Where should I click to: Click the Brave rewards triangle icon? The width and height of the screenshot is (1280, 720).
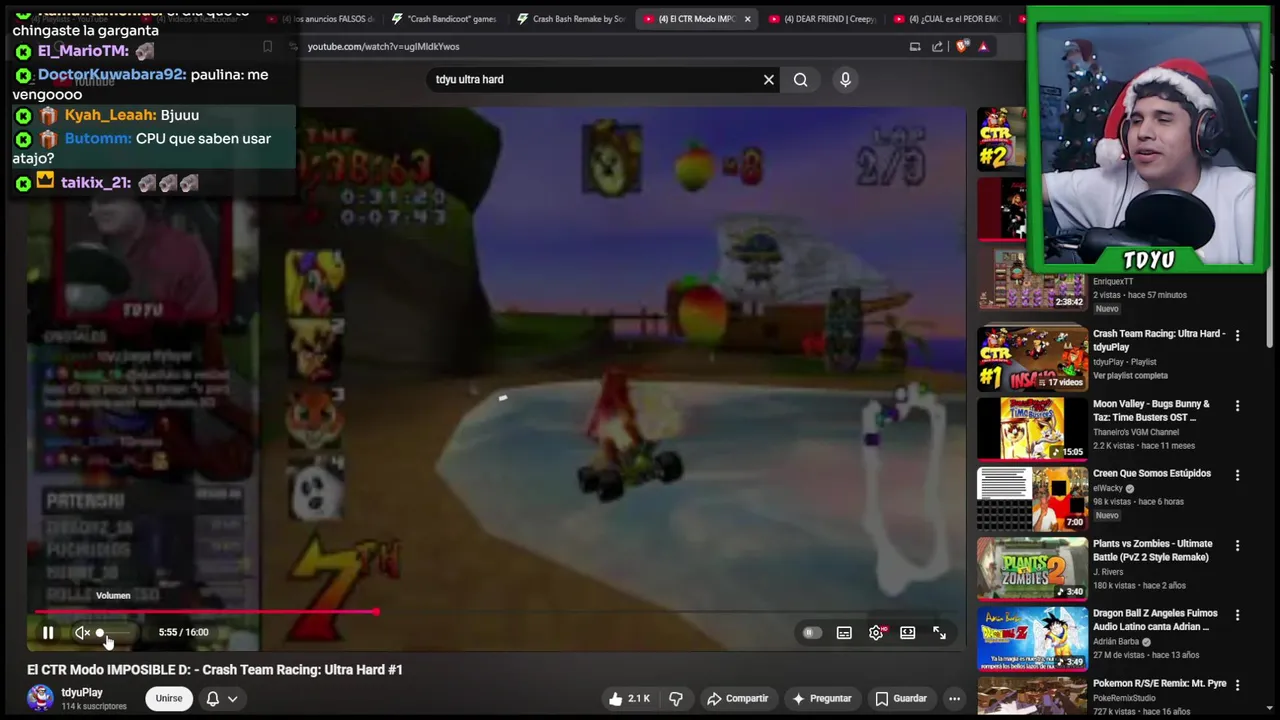(983, 46)
